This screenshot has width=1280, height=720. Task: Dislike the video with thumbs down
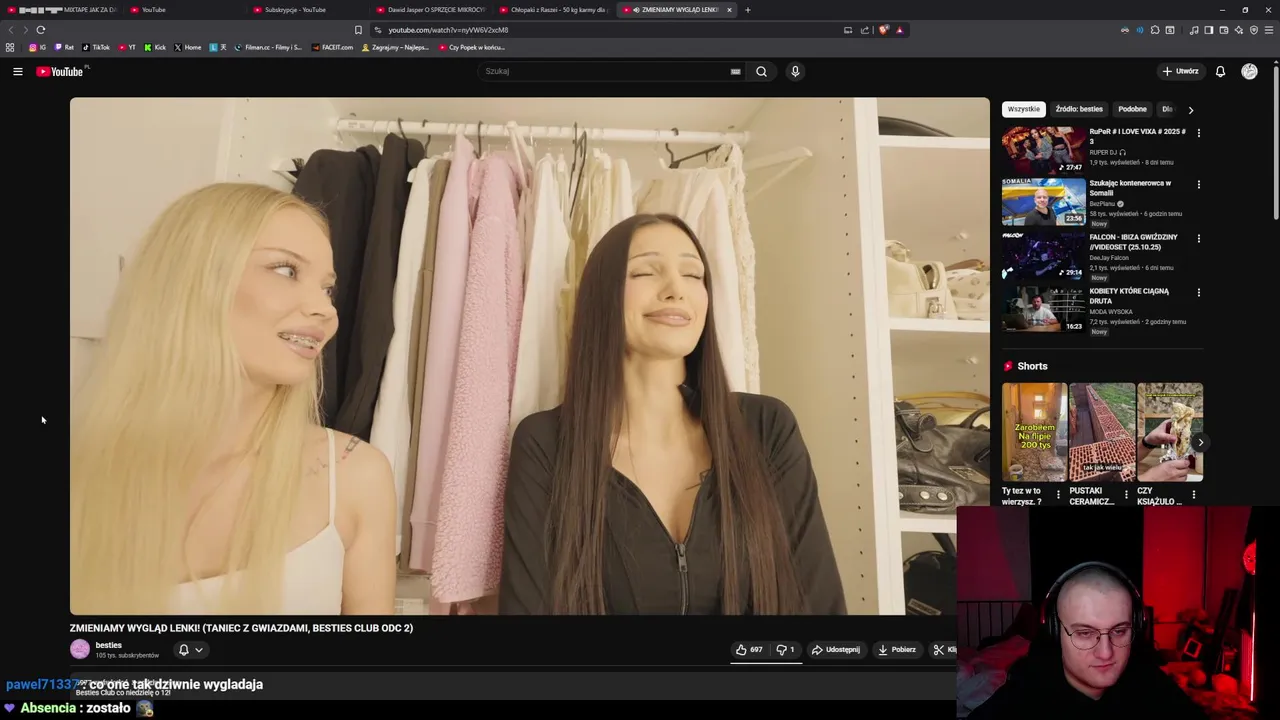(785, 650)
